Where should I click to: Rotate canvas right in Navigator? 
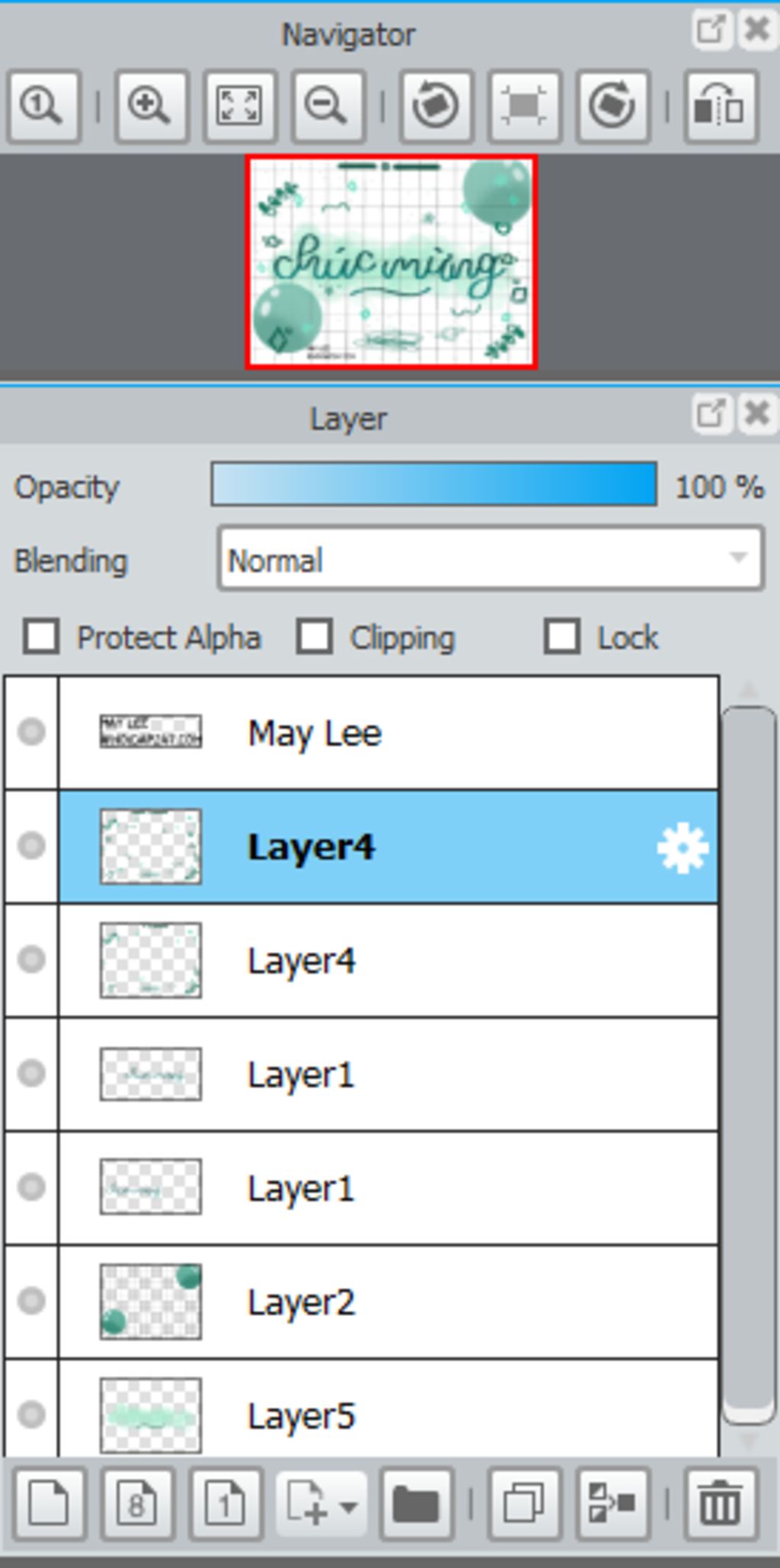[x=613, y=106]
